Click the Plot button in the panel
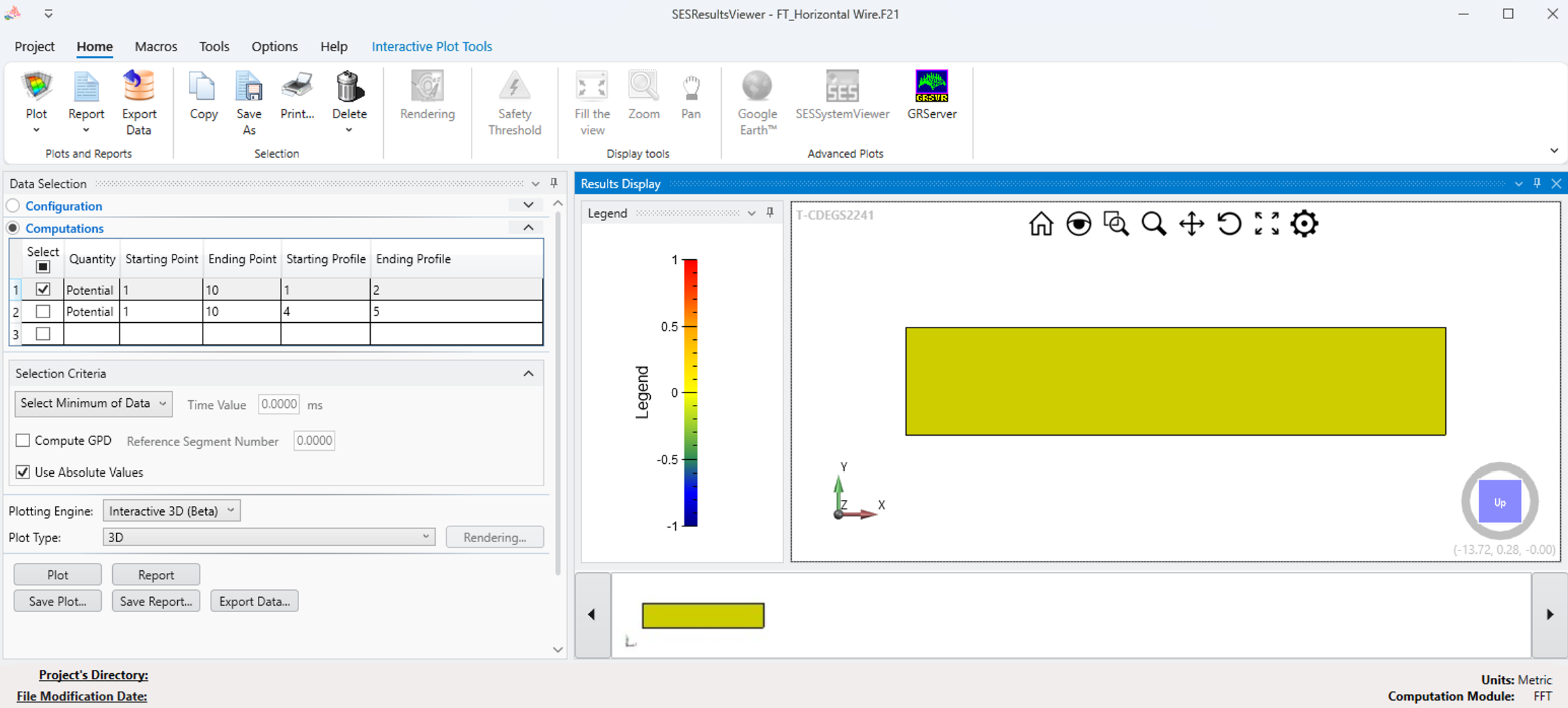The image size is (1568, 708). pos(58,575)
